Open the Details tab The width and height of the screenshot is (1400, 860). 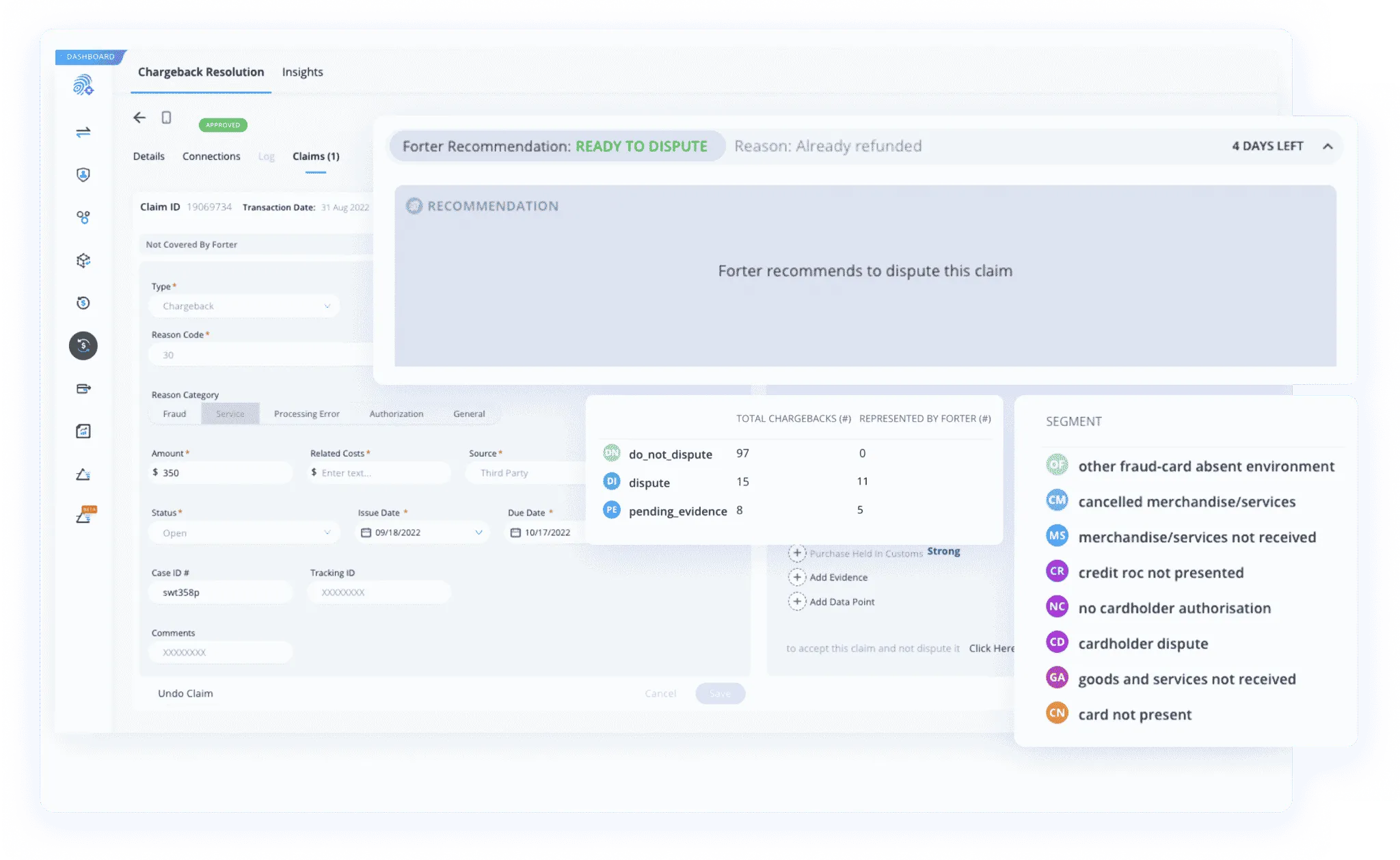click(148, 157)
